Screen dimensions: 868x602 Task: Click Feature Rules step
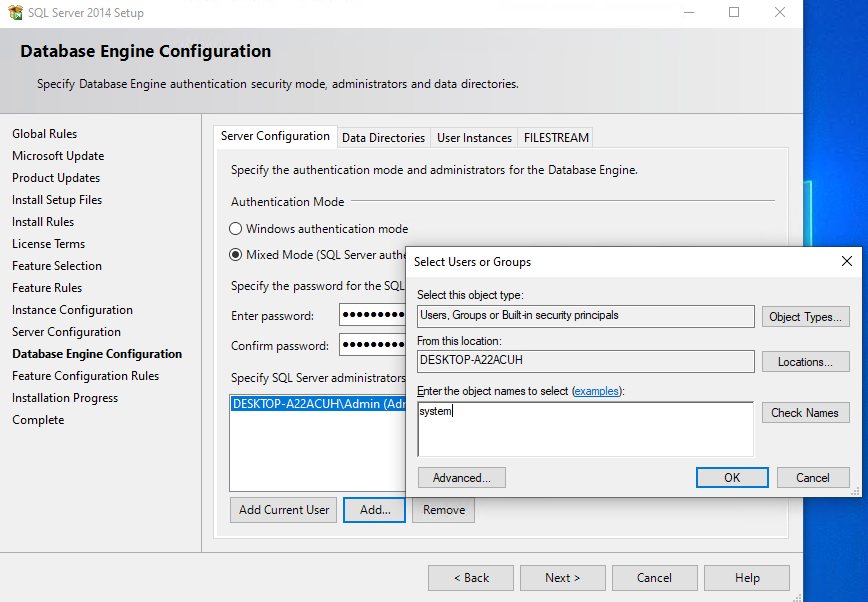click(x=47, y=288)
